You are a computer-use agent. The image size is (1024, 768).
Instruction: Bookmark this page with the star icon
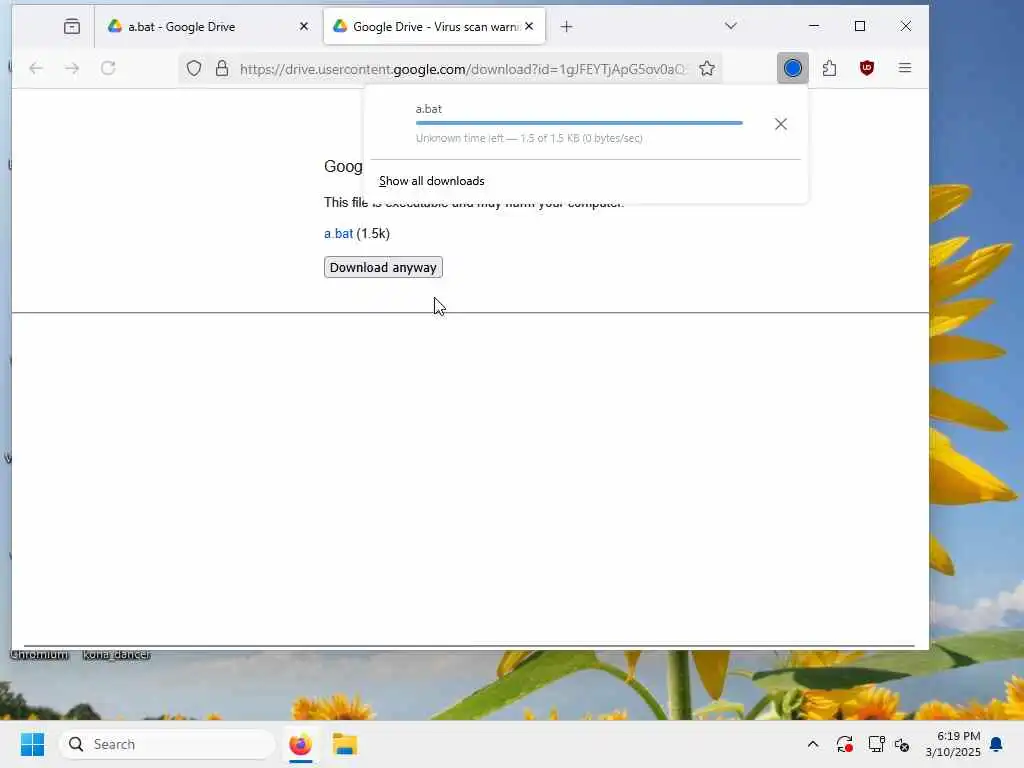(x=707, y=69)
